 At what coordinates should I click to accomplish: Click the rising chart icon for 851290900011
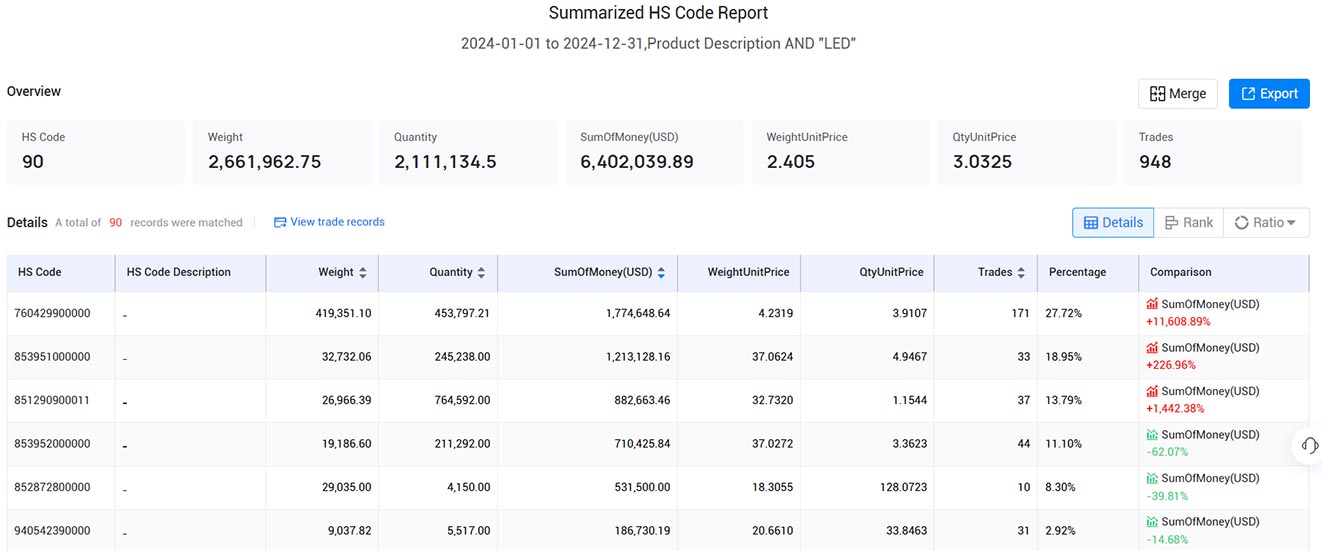coord(1152,391)
